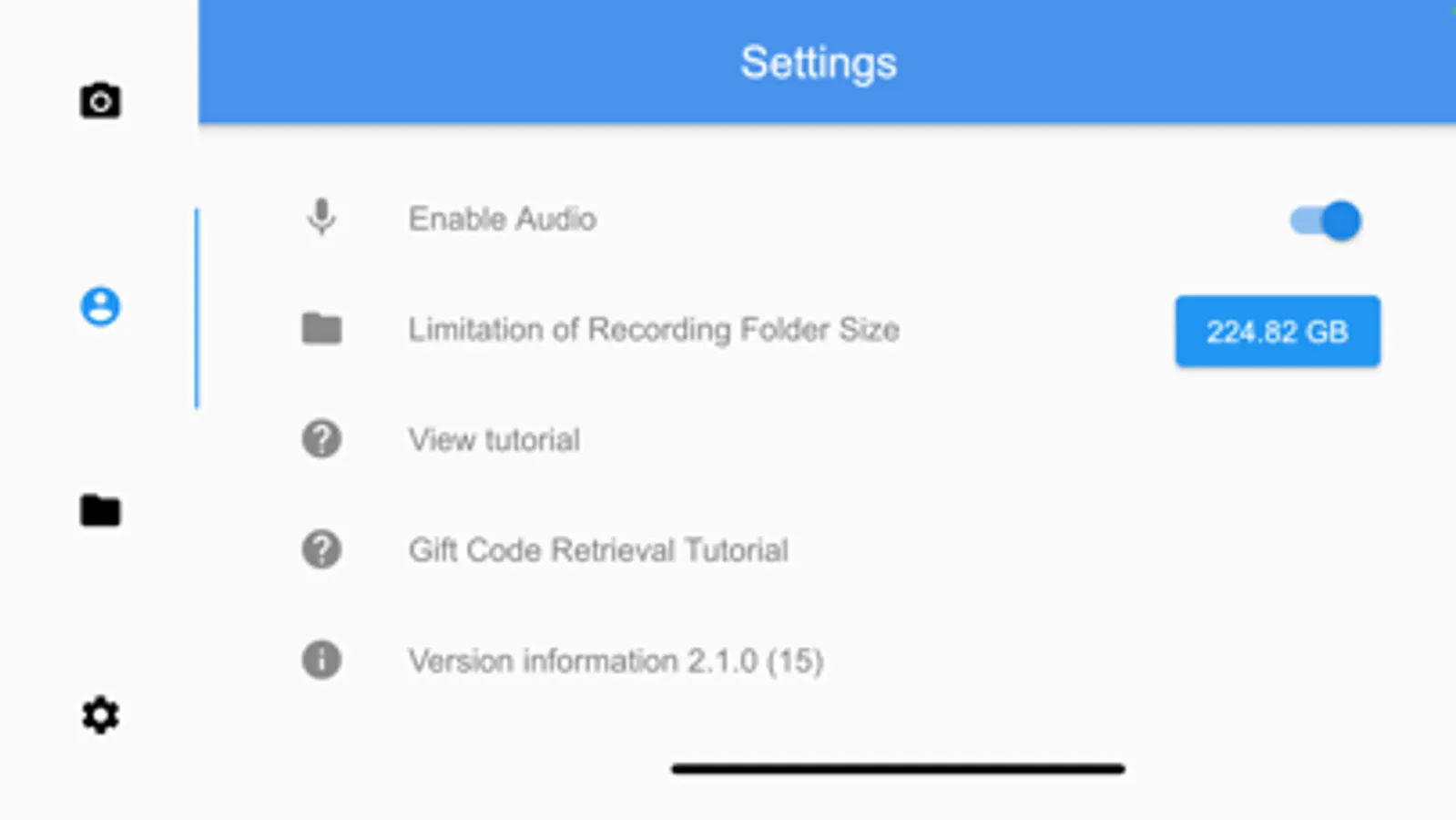
Task: Click the blue header bar beside the Settings title
Action: click(x=1175, y=62)
